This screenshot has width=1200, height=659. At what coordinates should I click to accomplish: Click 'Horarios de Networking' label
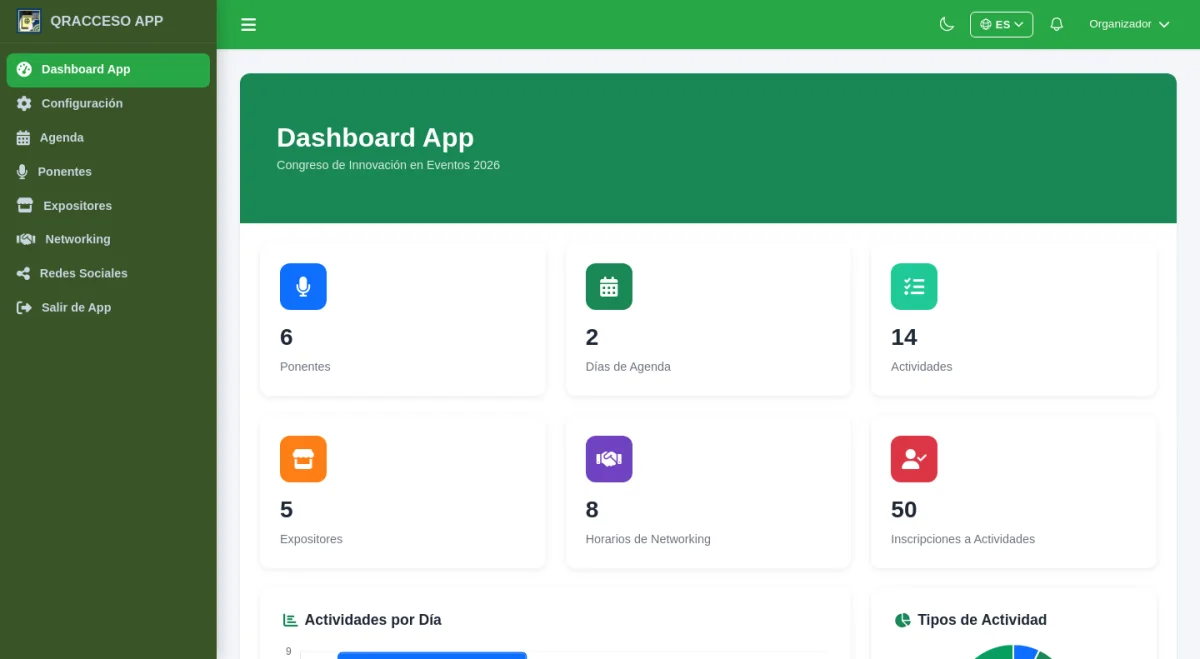(x=648, y=539)
